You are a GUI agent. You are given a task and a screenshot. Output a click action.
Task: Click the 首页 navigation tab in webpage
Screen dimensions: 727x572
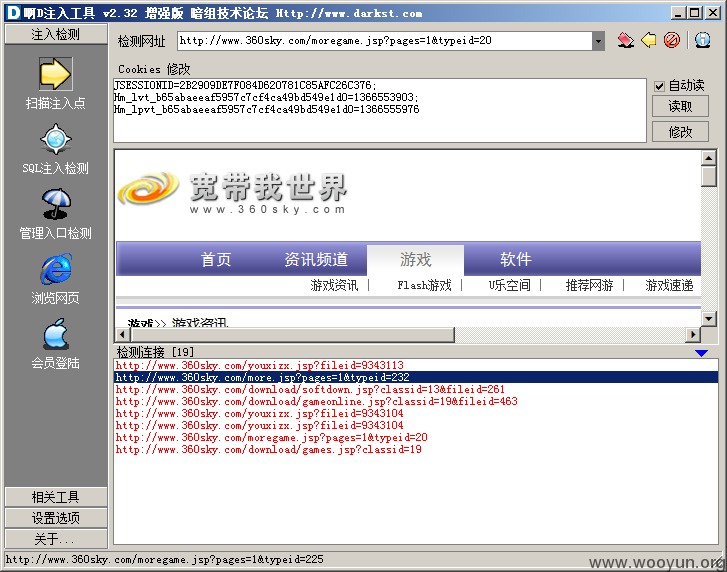[x=216, y=260]
